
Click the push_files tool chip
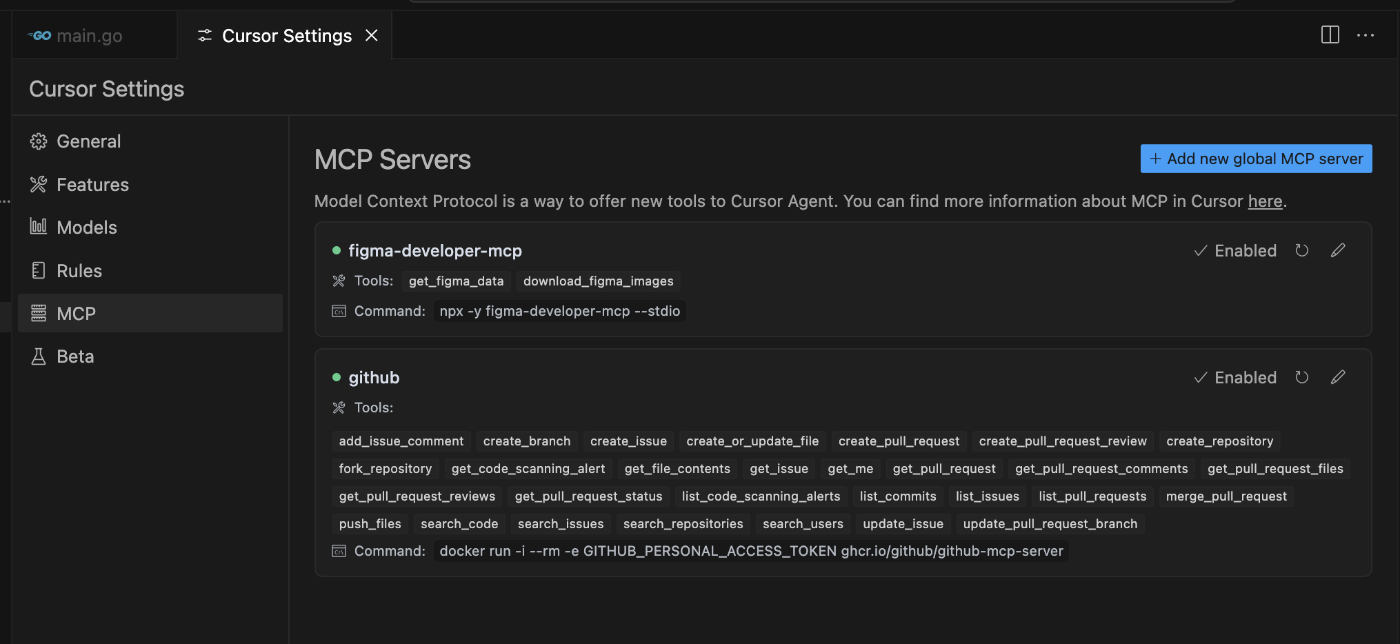(370, 524)
